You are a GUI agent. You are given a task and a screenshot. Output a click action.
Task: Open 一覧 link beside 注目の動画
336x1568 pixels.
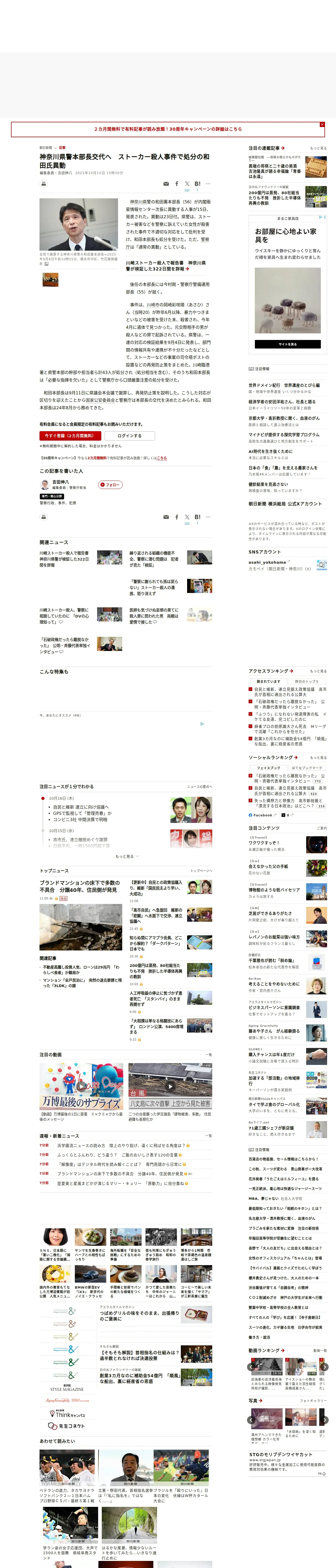(209, 1054)
